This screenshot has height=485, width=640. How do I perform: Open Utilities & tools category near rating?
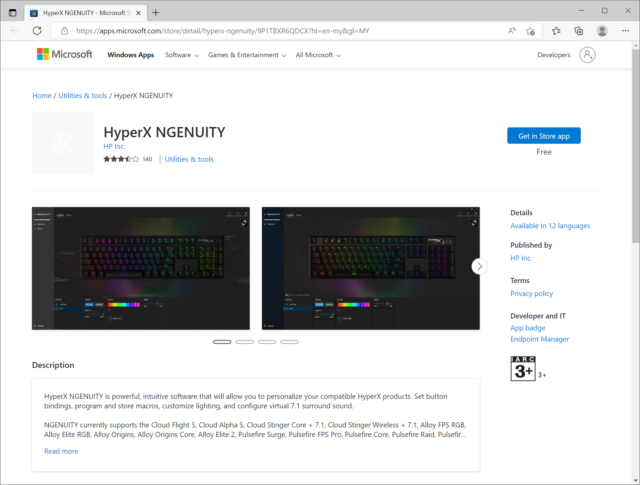pyautogui.click(x=189, y=159)
